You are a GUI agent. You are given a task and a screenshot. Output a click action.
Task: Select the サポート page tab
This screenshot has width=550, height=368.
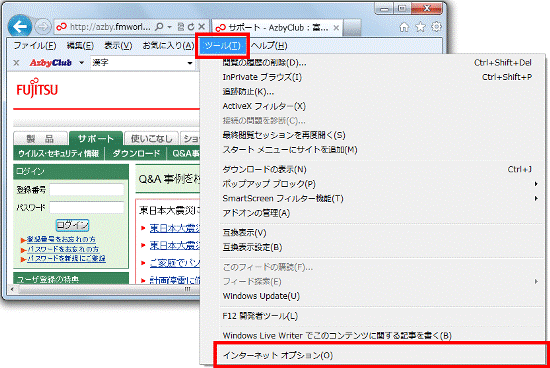tap(96, 139)
